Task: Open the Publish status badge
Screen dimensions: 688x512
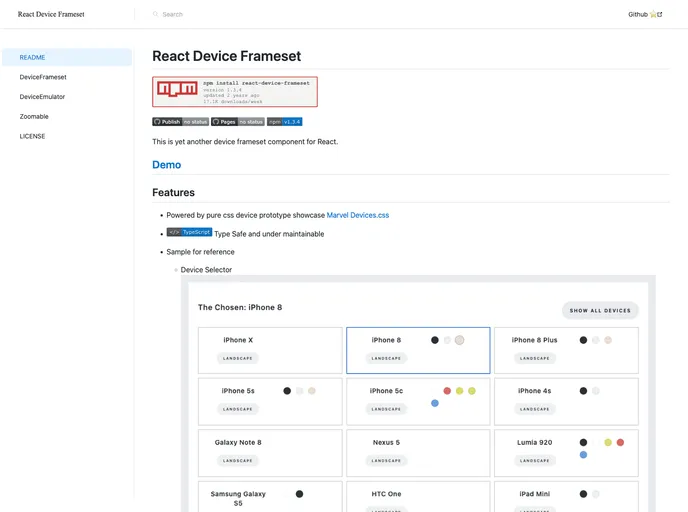Action: [180, 122]
